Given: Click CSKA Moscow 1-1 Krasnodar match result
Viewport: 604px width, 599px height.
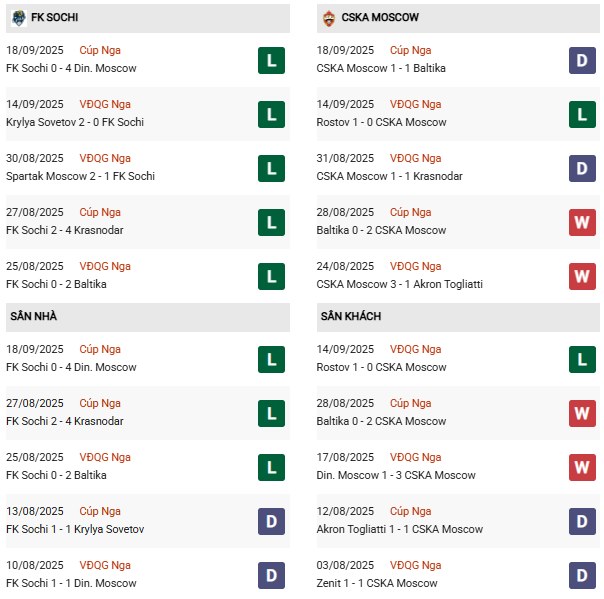Looking at the screenshot, I should pyautogui.click(x=389, y=176).
